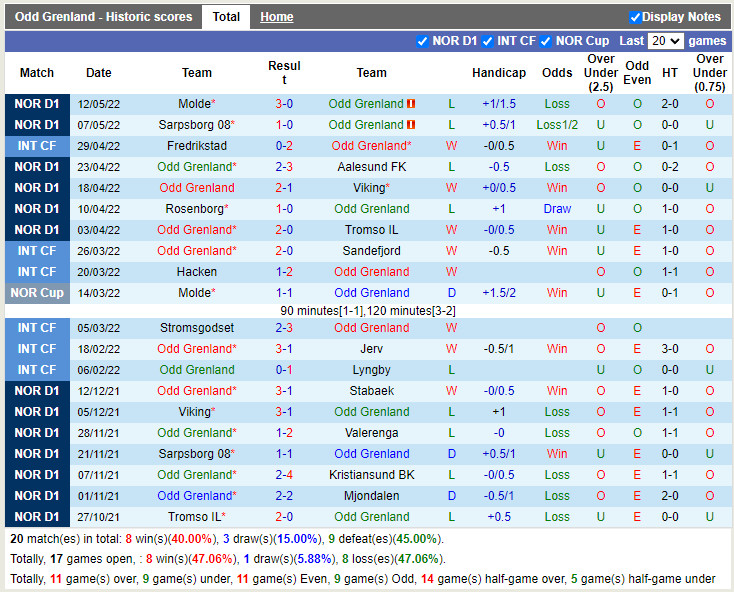Click the Kristiansund BK team link
The image size is (734, 592).
click(371, 475)
